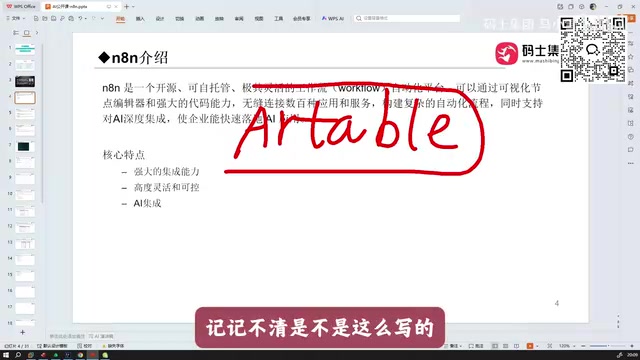Click the 默认设计模板 status bar item

pos(52,346)
